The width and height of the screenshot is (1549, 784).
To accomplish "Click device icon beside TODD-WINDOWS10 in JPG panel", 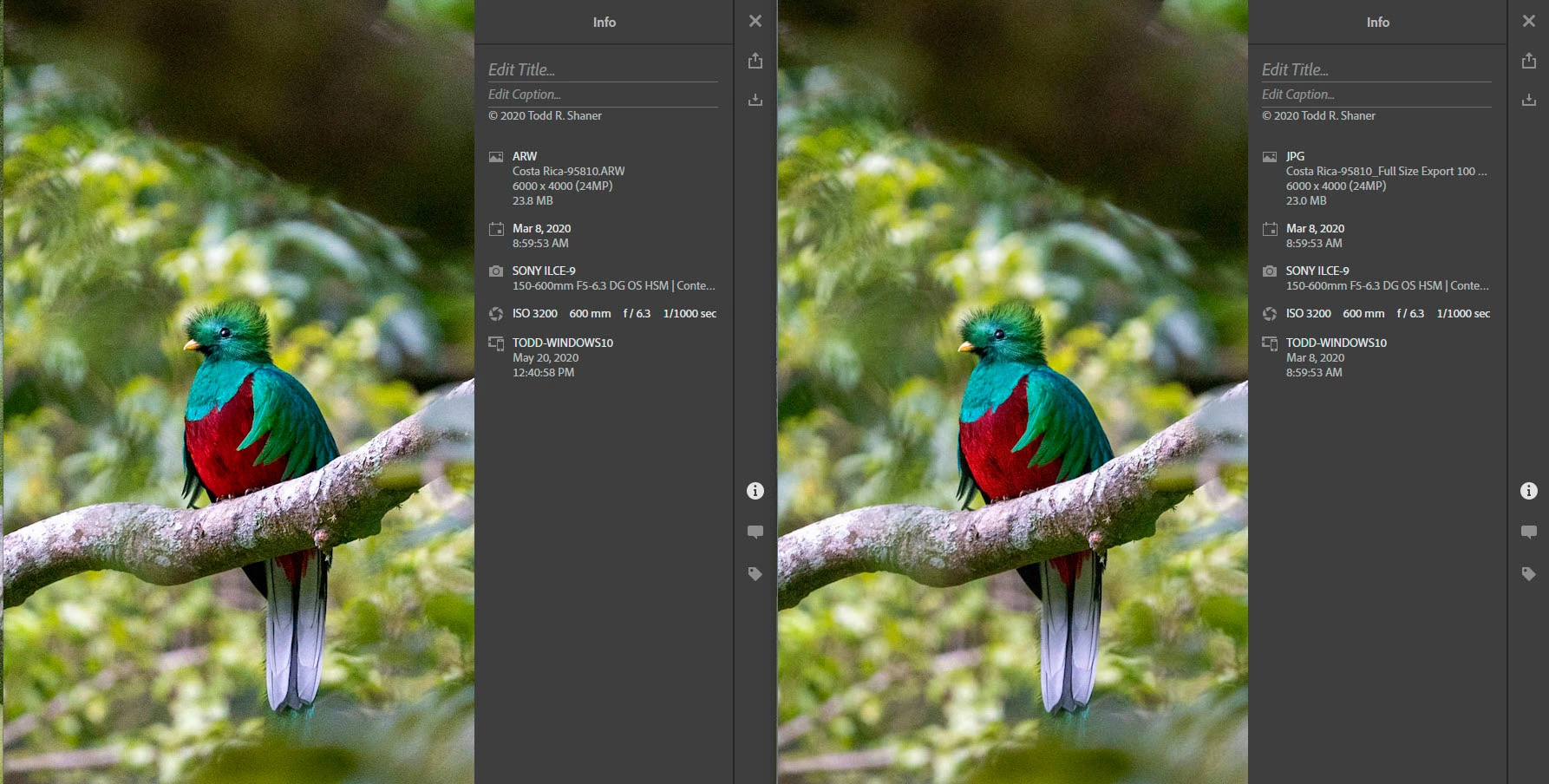I will 1270,343.
